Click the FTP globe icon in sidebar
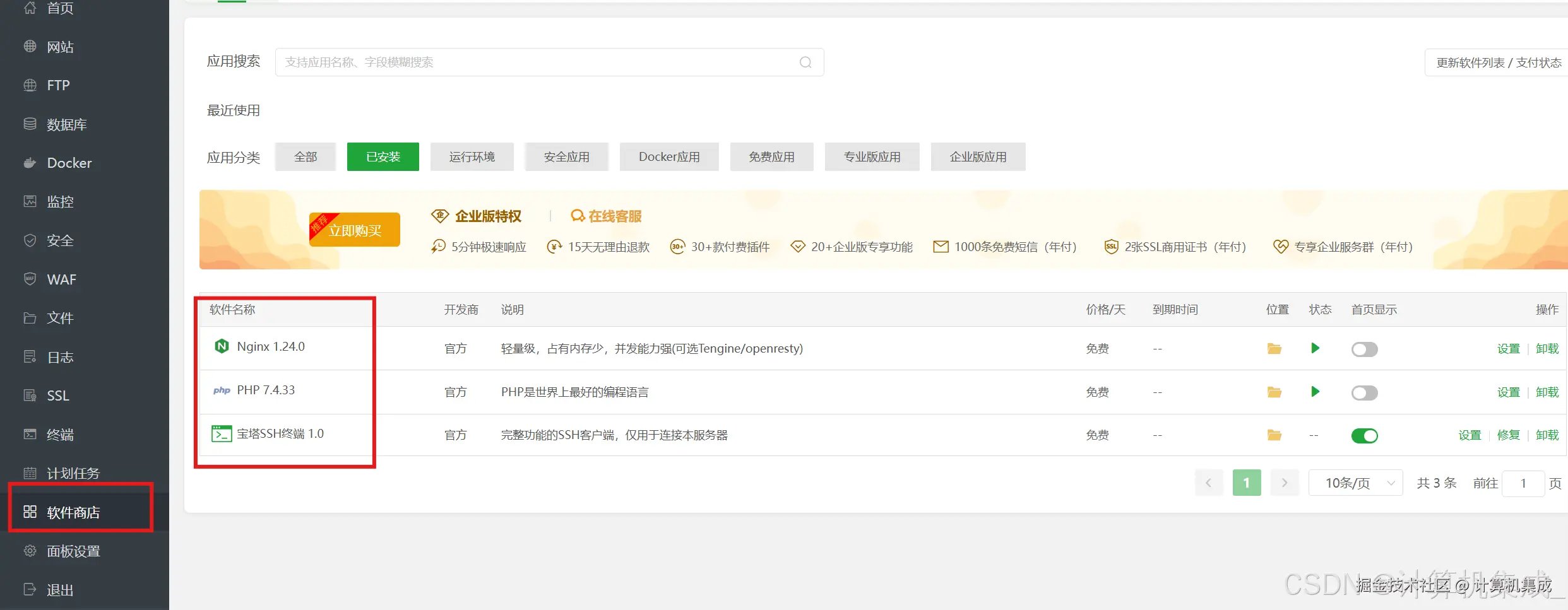 click(30, 85)
